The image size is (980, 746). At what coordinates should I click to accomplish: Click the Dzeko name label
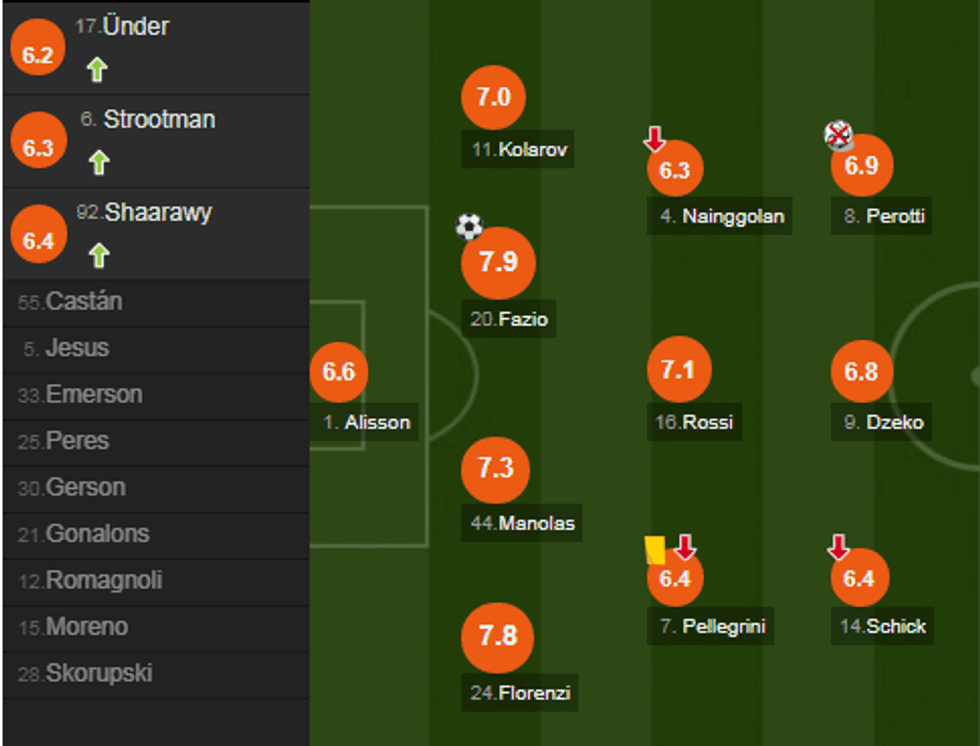(x=895, y=422)
